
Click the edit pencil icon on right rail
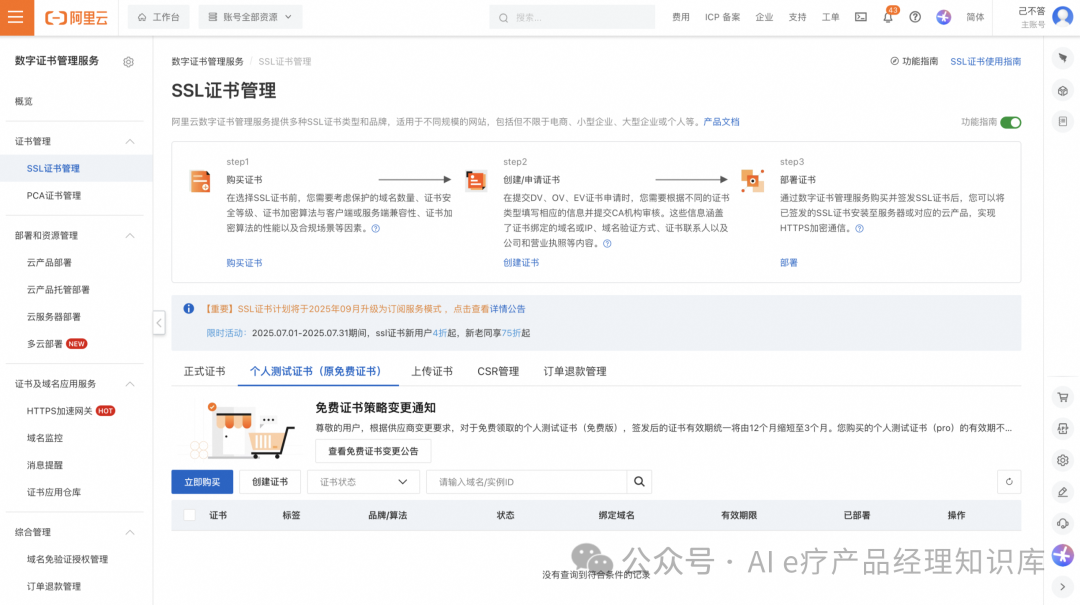[1063, 492]
